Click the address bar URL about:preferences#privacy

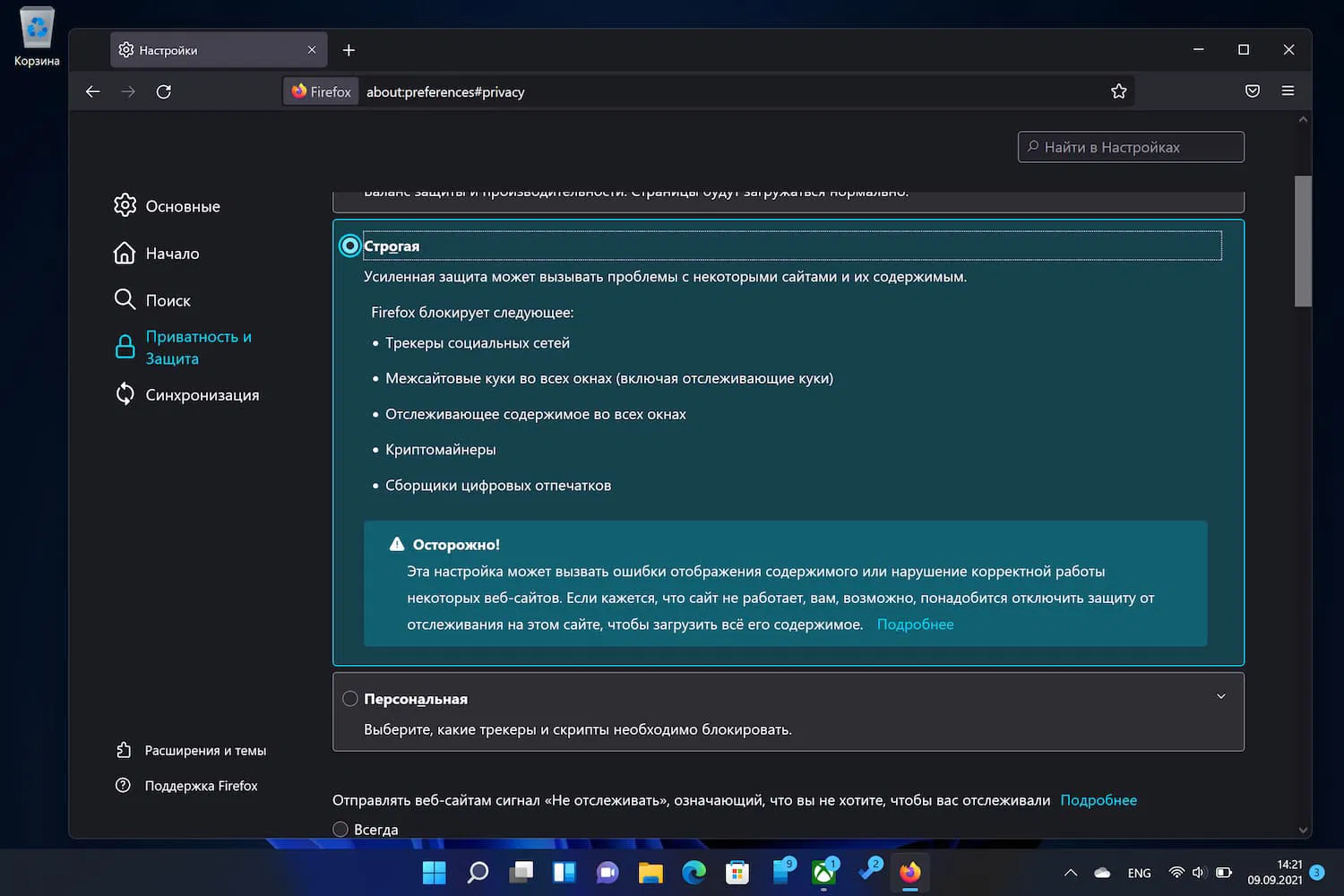click(x=445, y=91)
